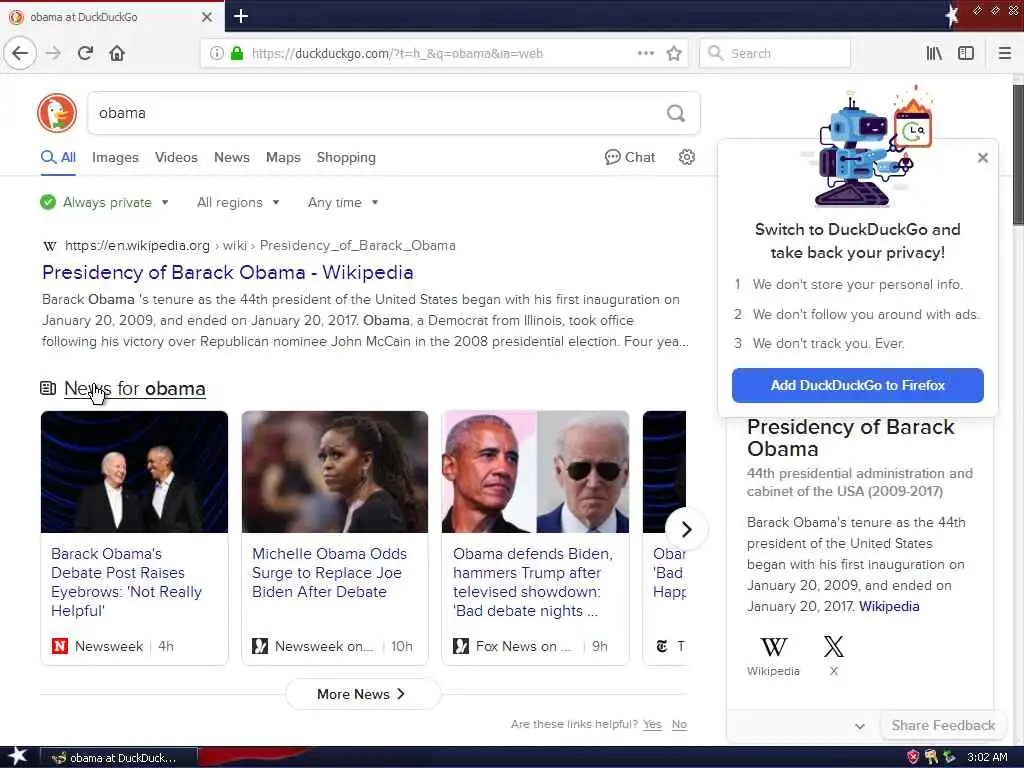Image resolution: width=1024 pixels, height=768 pixels.
Task: Switch to the News tab
Action: point(232,157)
